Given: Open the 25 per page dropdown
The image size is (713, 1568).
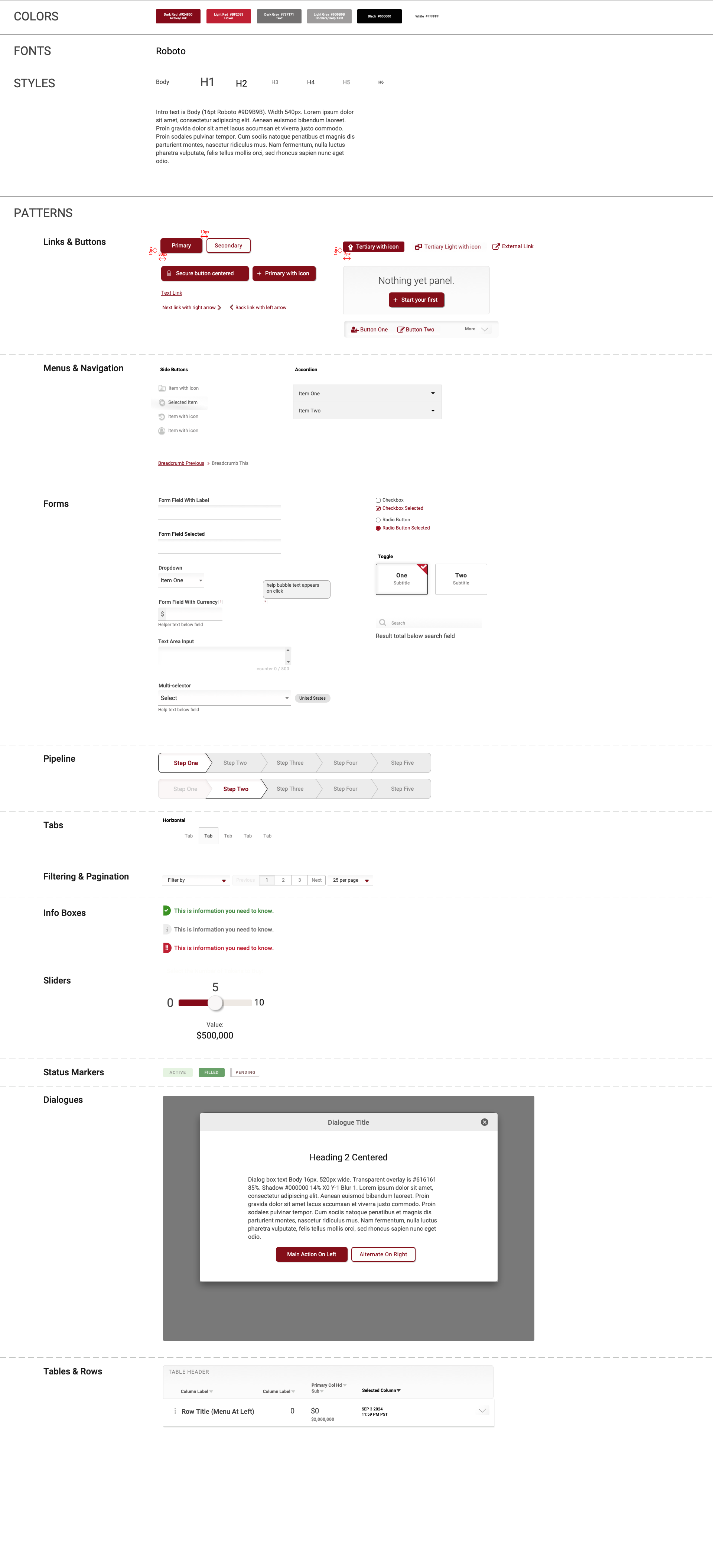Looking at the screenshot, I should (x=351, y=880).
